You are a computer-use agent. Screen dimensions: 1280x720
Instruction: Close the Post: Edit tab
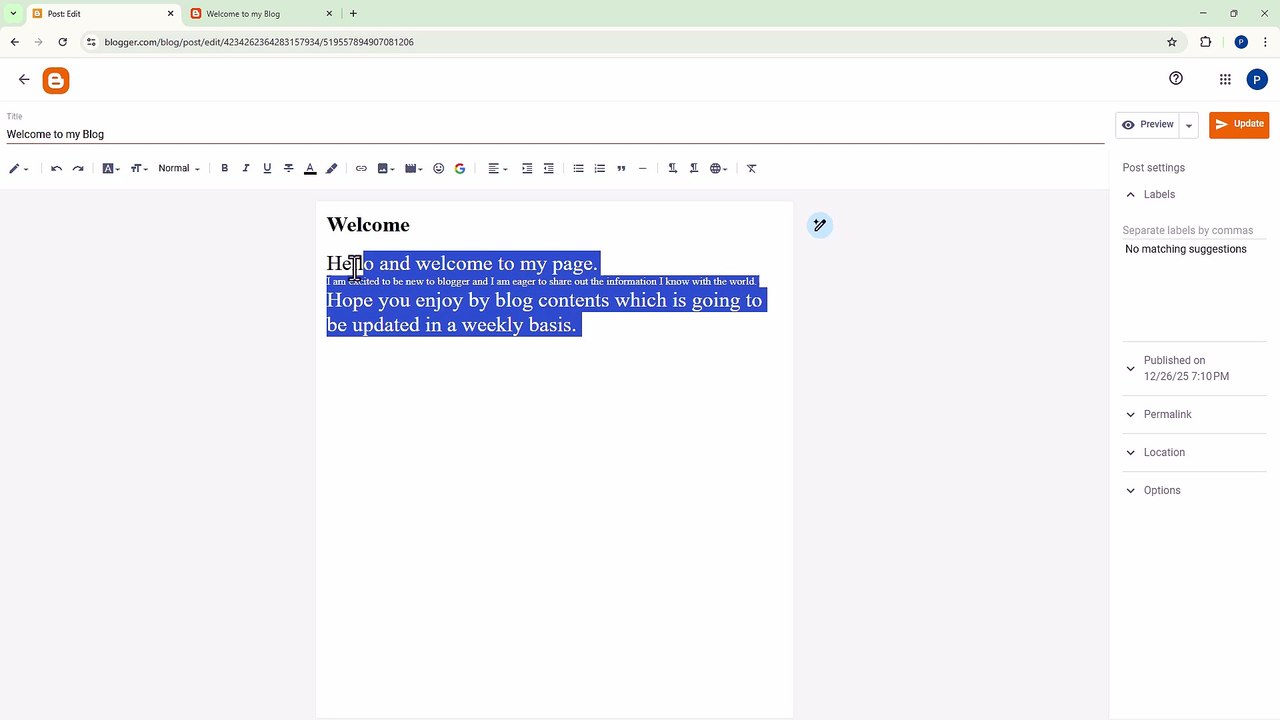[x=170, y=14]
